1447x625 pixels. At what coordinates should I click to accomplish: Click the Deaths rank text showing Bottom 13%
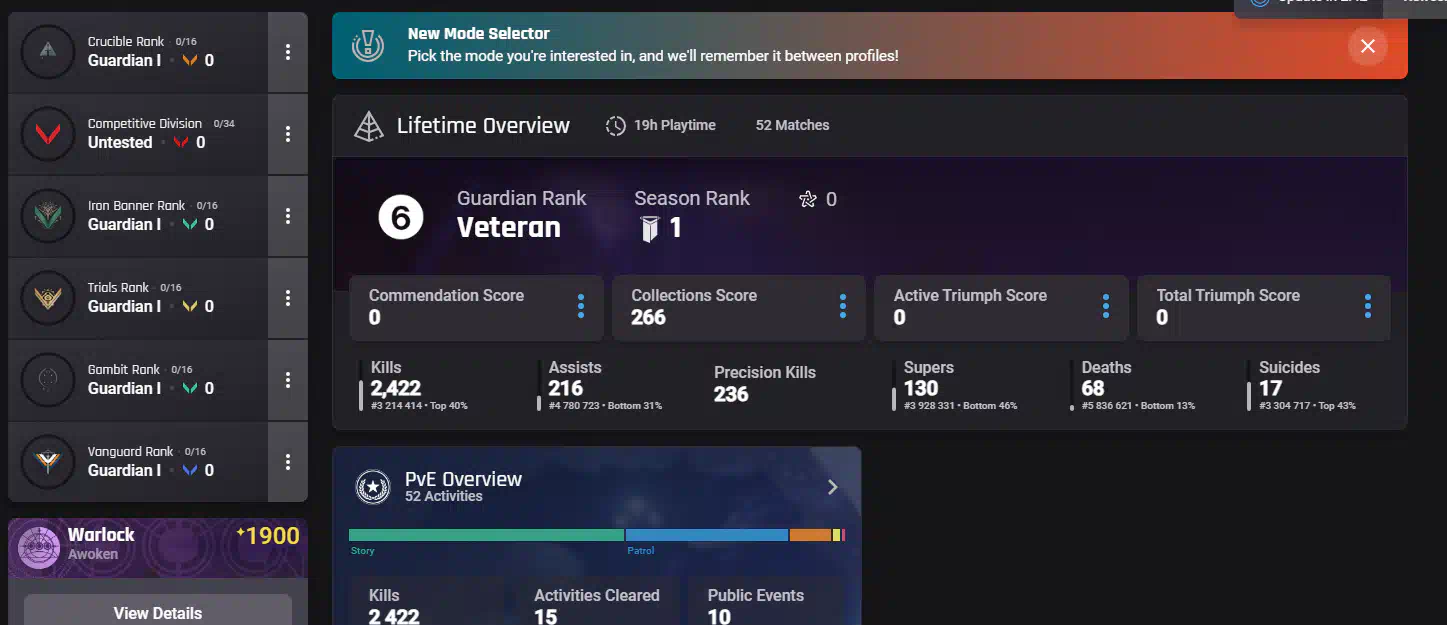tap(1138, 406)
